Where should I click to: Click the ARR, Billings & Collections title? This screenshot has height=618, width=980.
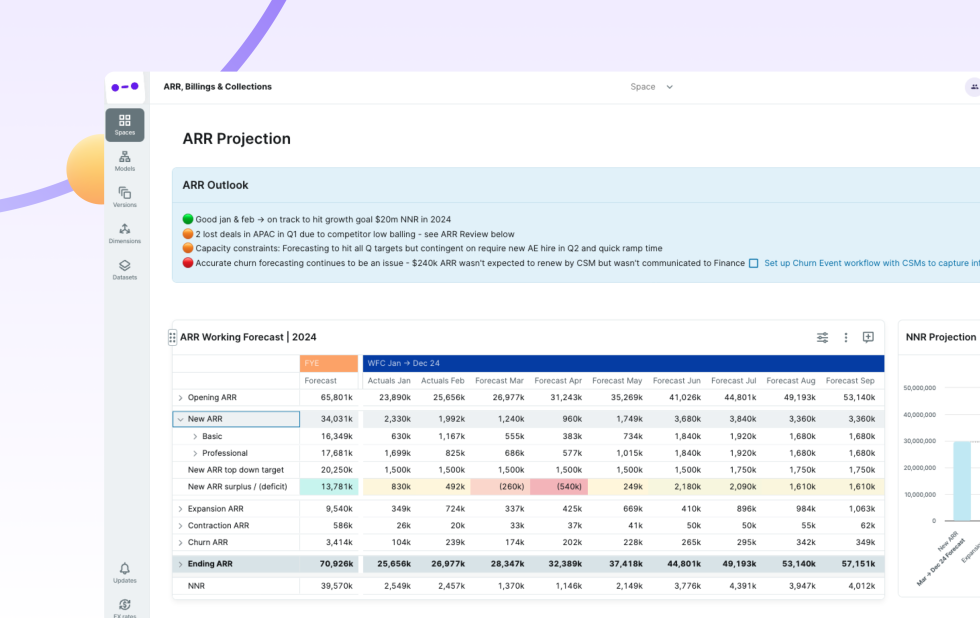[217, 87]
